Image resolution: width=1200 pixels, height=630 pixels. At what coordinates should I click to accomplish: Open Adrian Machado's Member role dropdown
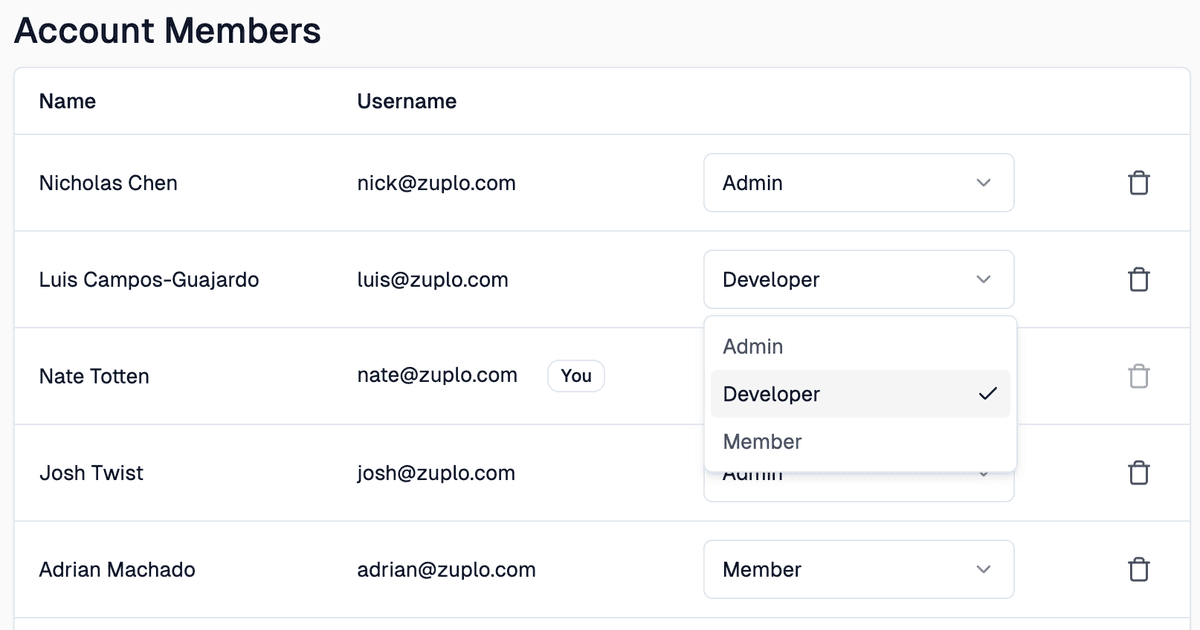tap(858, 569)
